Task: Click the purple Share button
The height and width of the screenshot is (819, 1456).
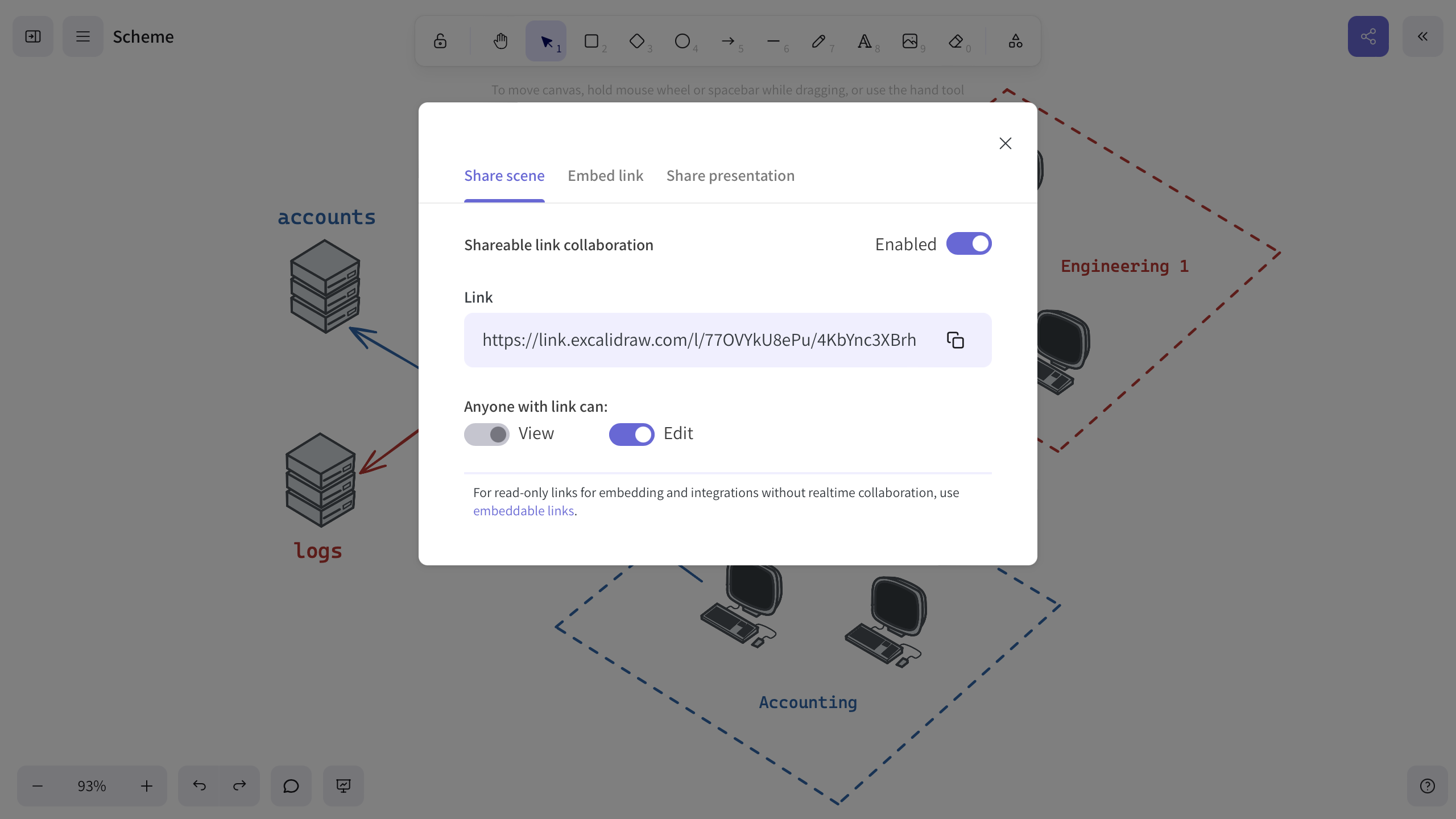Action: pos(1368,36)
